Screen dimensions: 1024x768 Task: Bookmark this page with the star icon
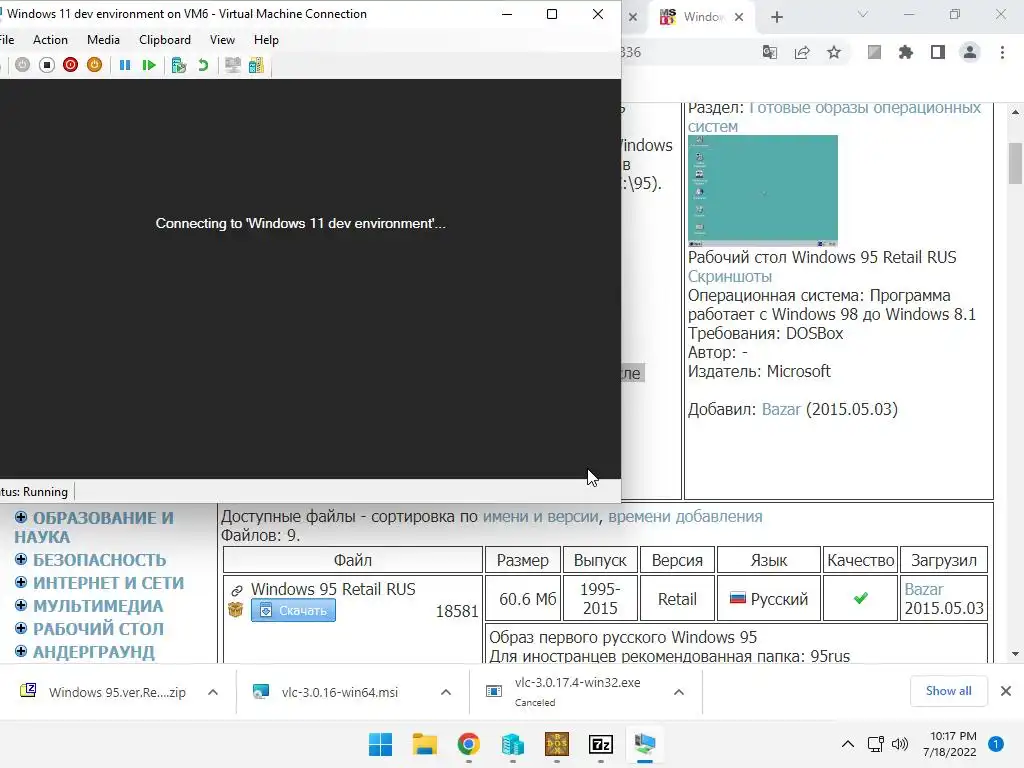[x=834, y=52]
